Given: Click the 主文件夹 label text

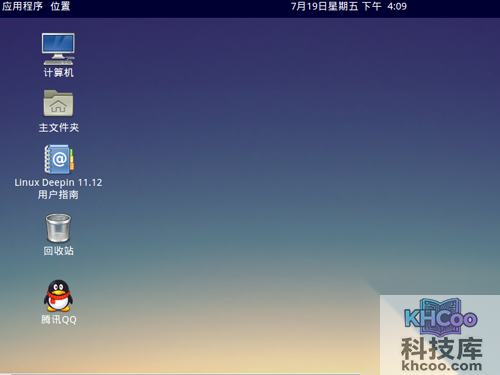Looking at the screenshot, I should pos(59,128).
